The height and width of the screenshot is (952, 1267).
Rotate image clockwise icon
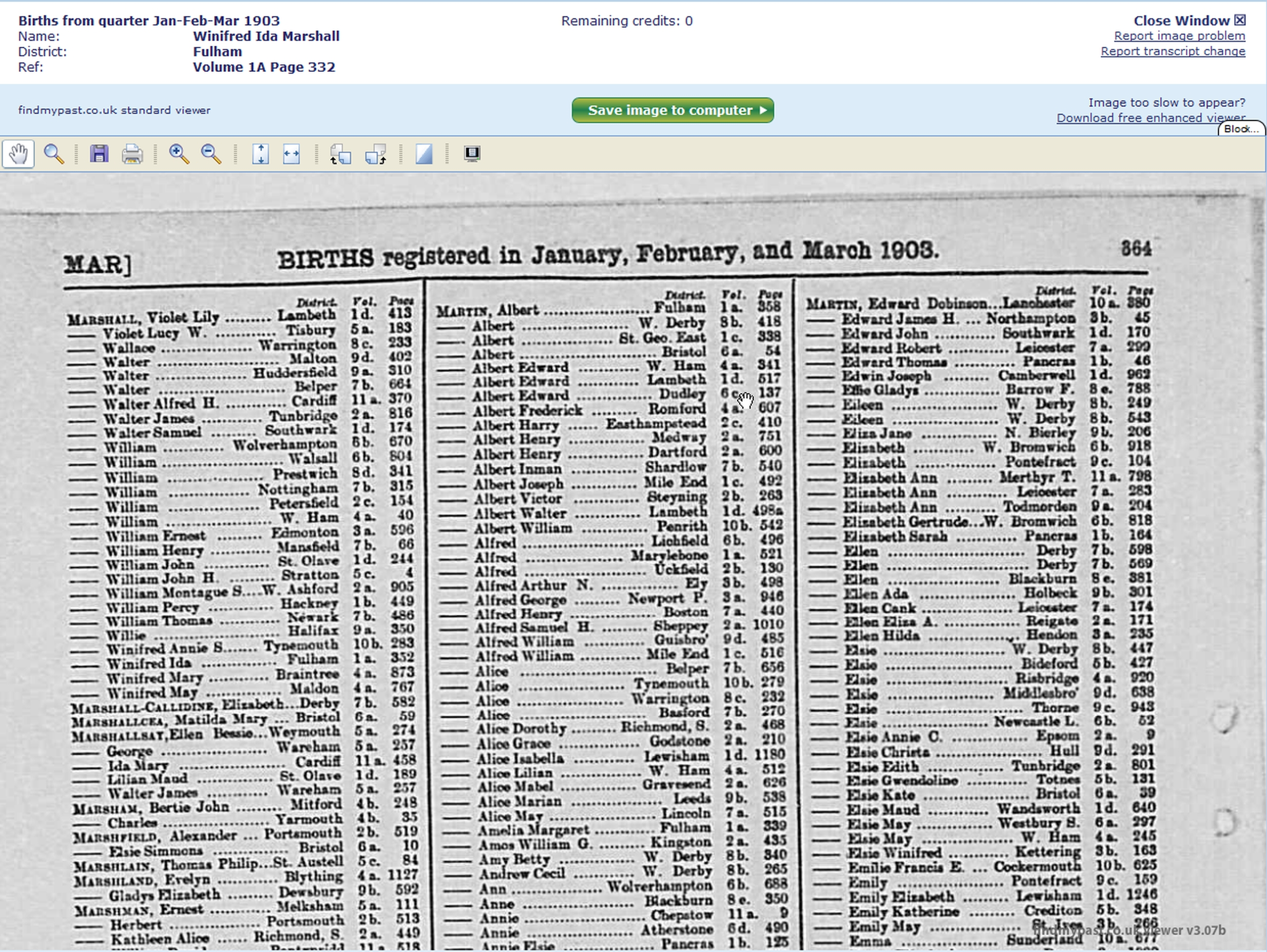[376, 154]
